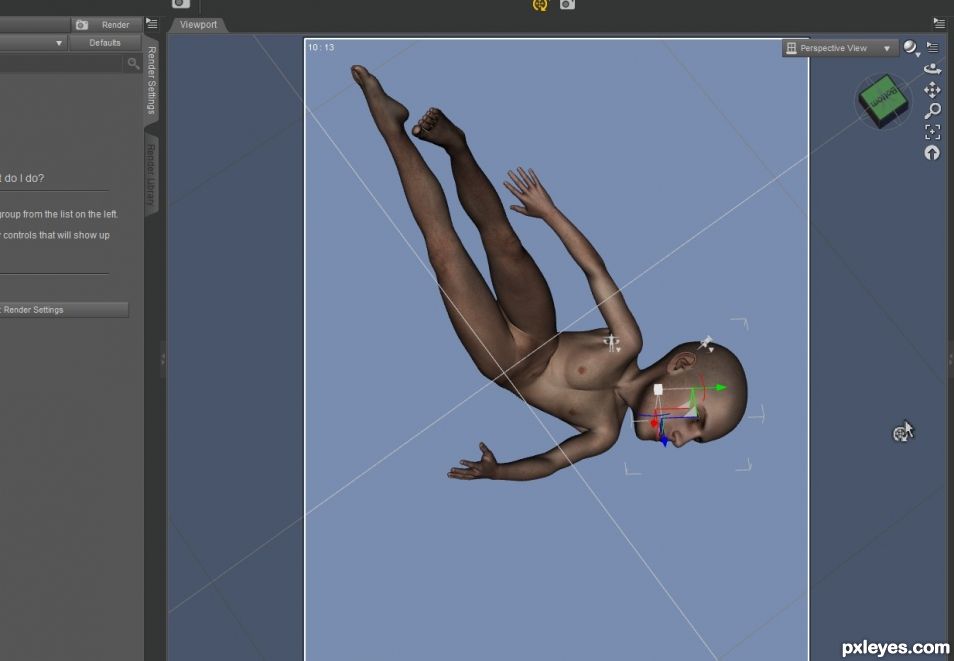Click the camera icon at the top left
The width and height of the screenshot is (954, 661).
[181, 4]
